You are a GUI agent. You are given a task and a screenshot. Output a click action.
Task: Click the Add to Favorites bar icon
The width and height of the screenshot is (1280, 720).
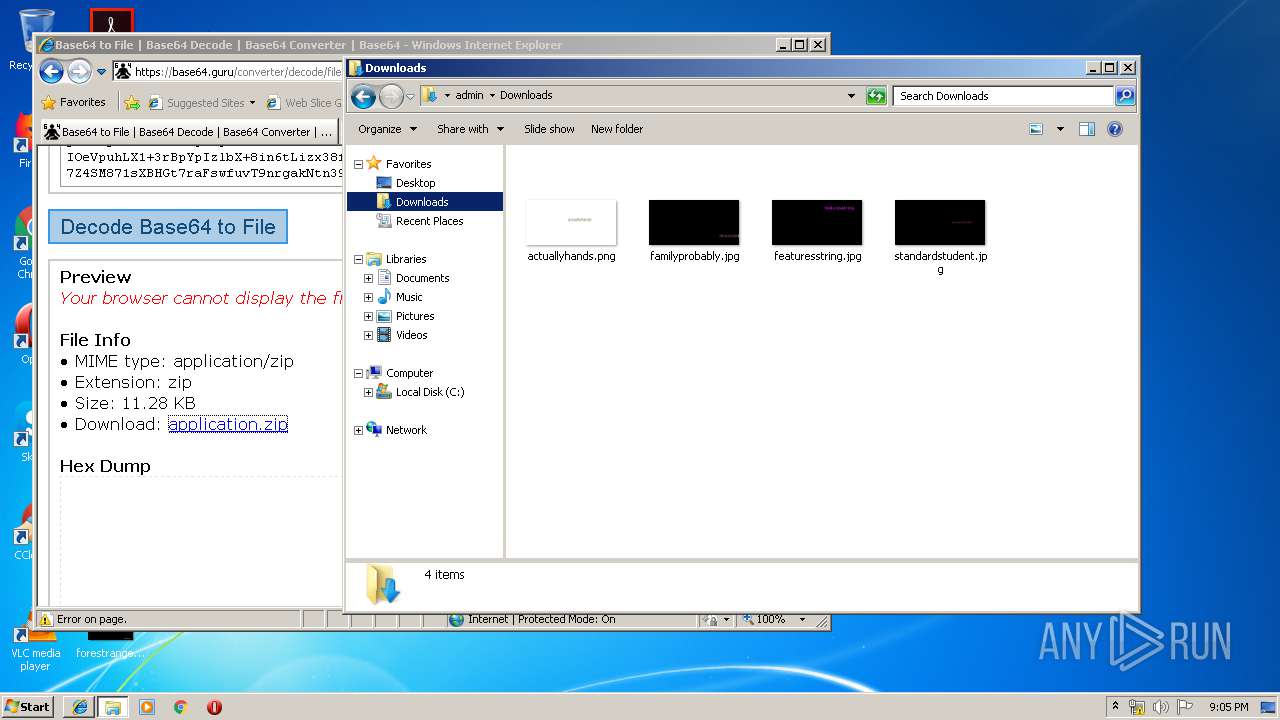[x=132, y=102]
